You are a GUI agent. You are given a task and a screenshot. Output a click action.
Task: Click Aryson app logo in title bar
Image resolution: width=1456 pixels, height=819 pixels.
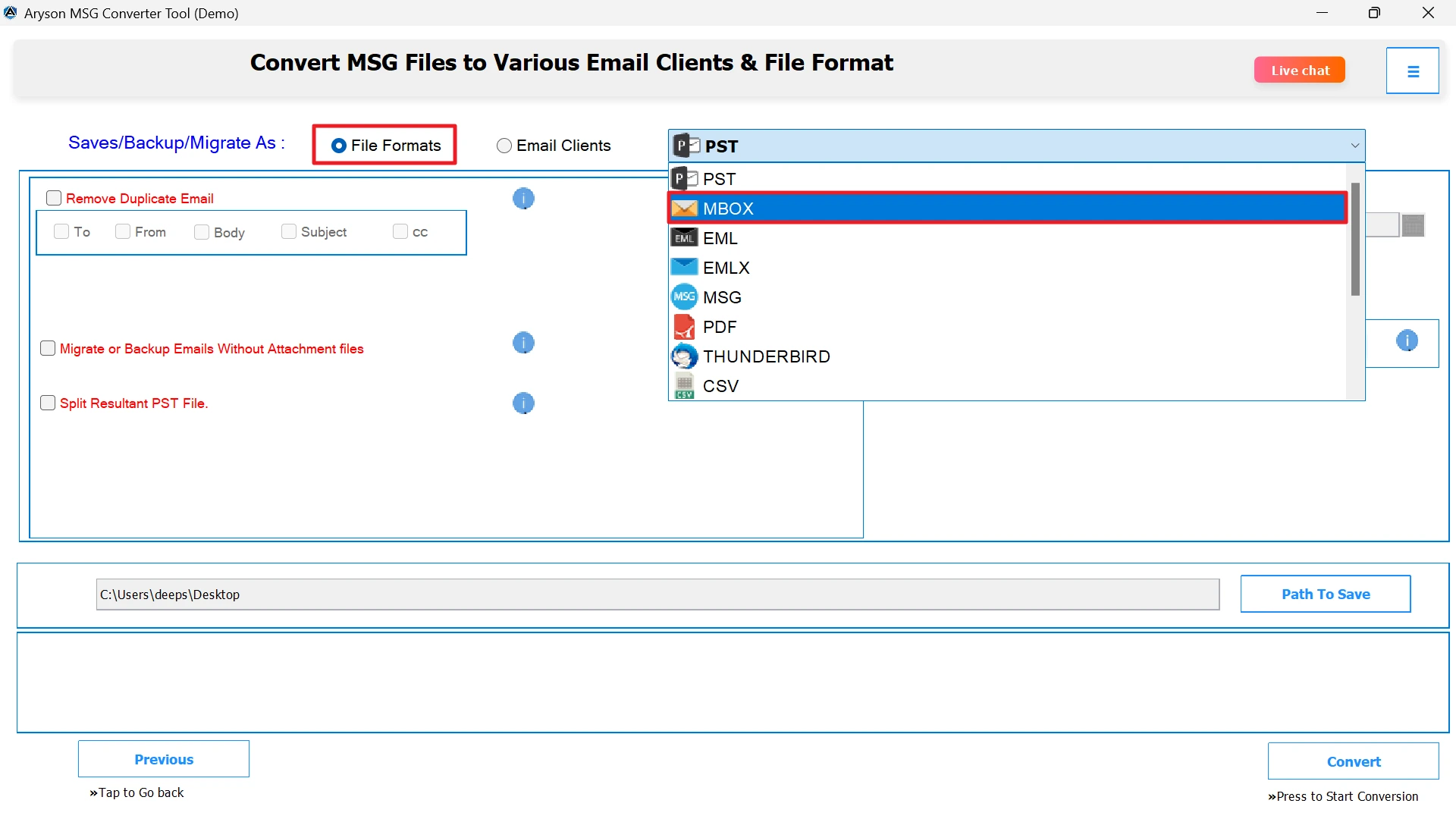click(x=11, y=13)
